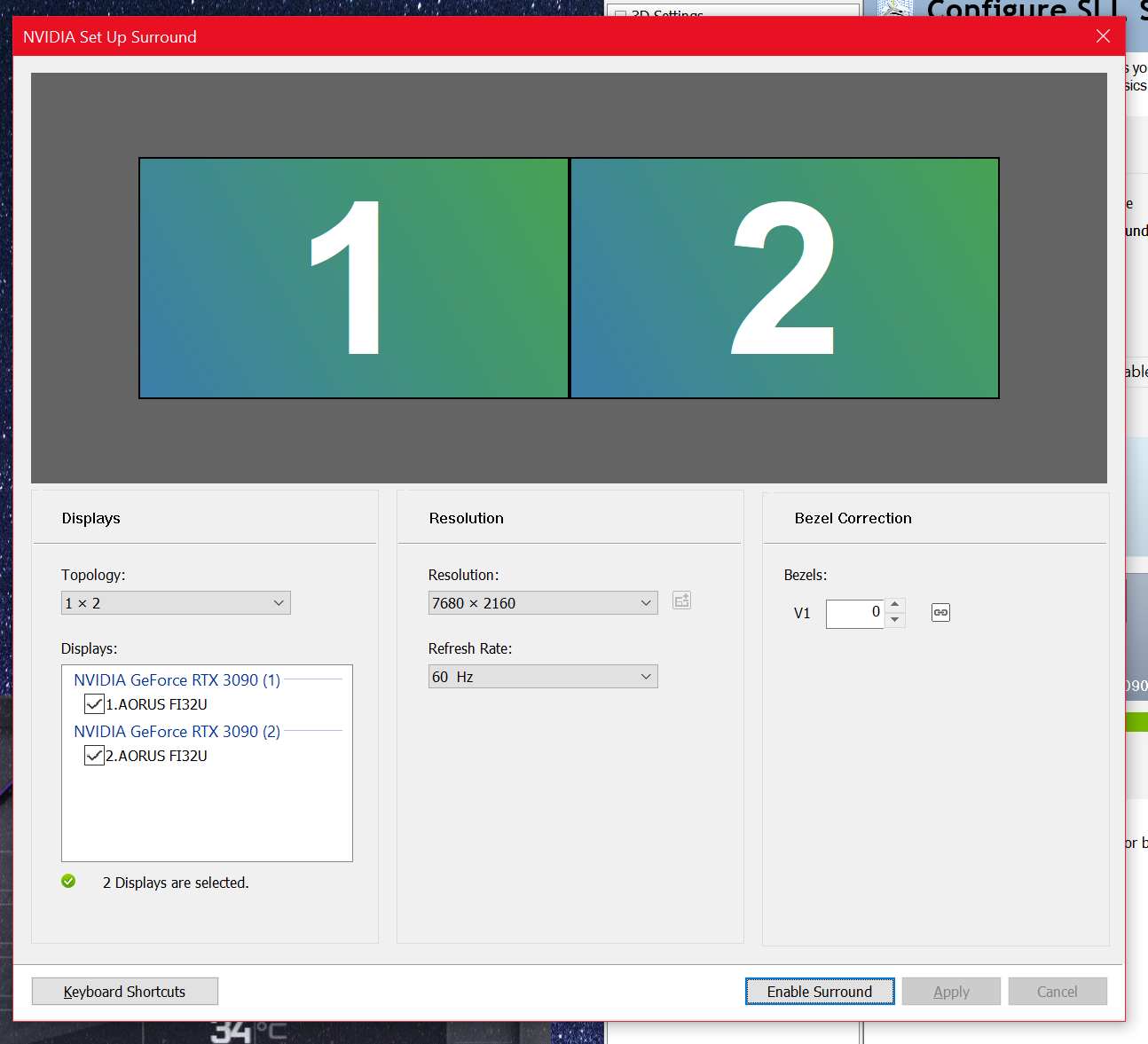1148x1044 pixels.
Task: Expand the Refresh Rate dropdown at 60 Hz
Action: (542, 677)
